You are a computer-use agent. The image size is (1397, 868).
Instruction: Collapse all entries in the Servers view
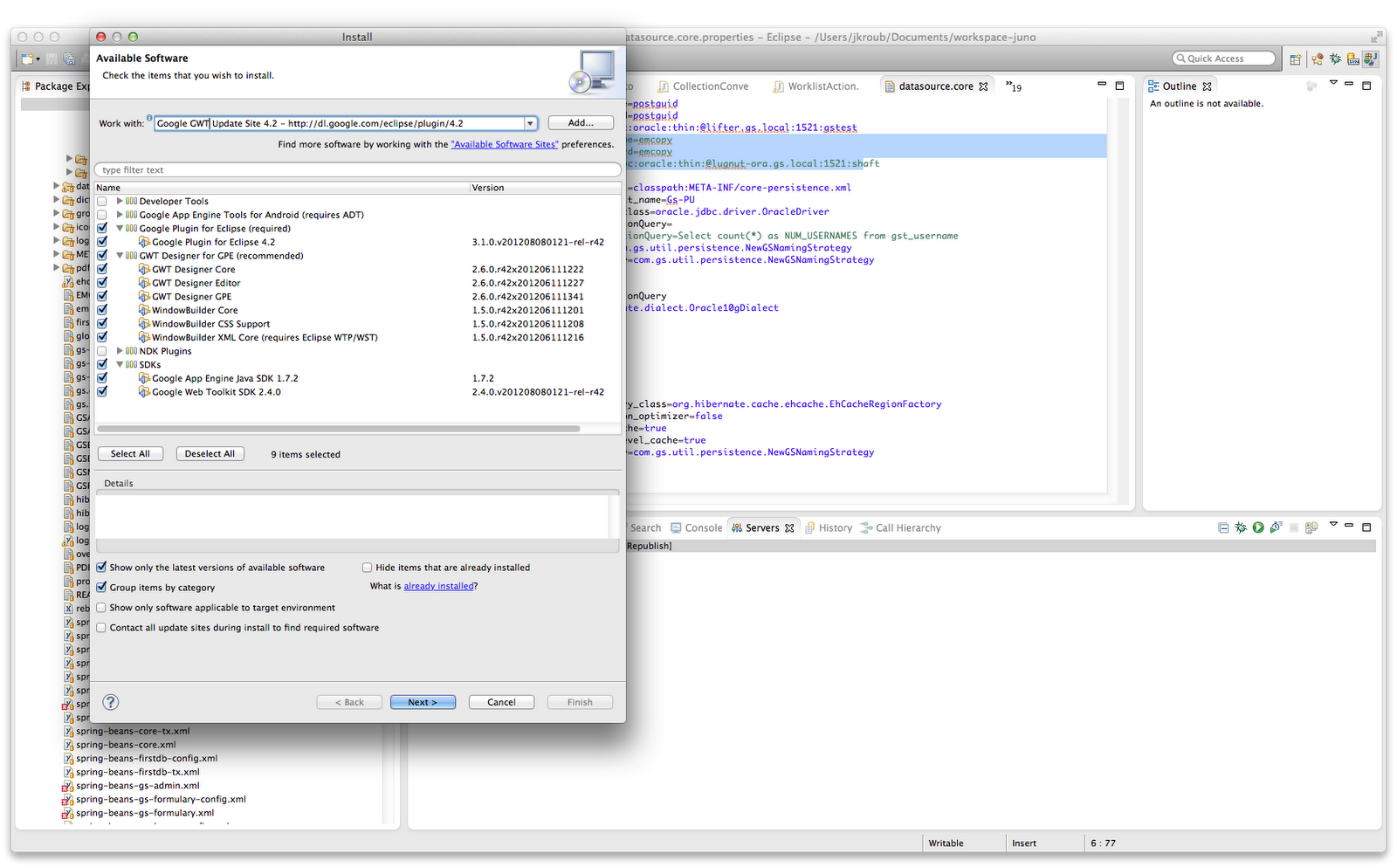pos(1223,527)
